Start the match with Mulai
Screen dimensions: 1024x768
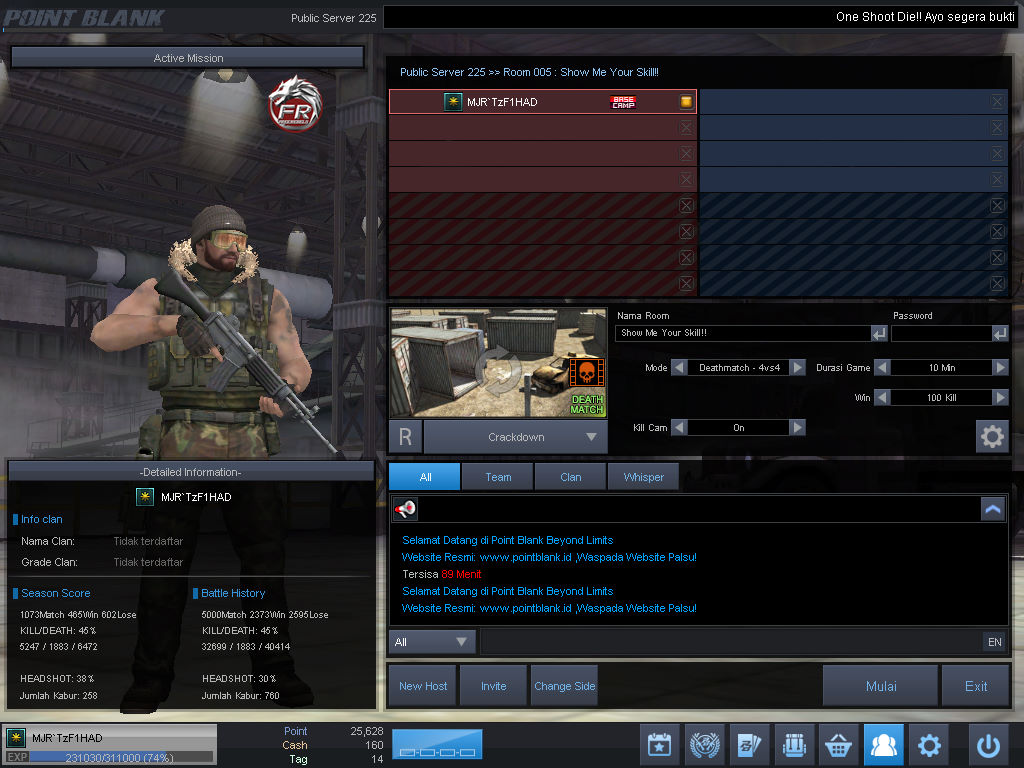[880, 686]
